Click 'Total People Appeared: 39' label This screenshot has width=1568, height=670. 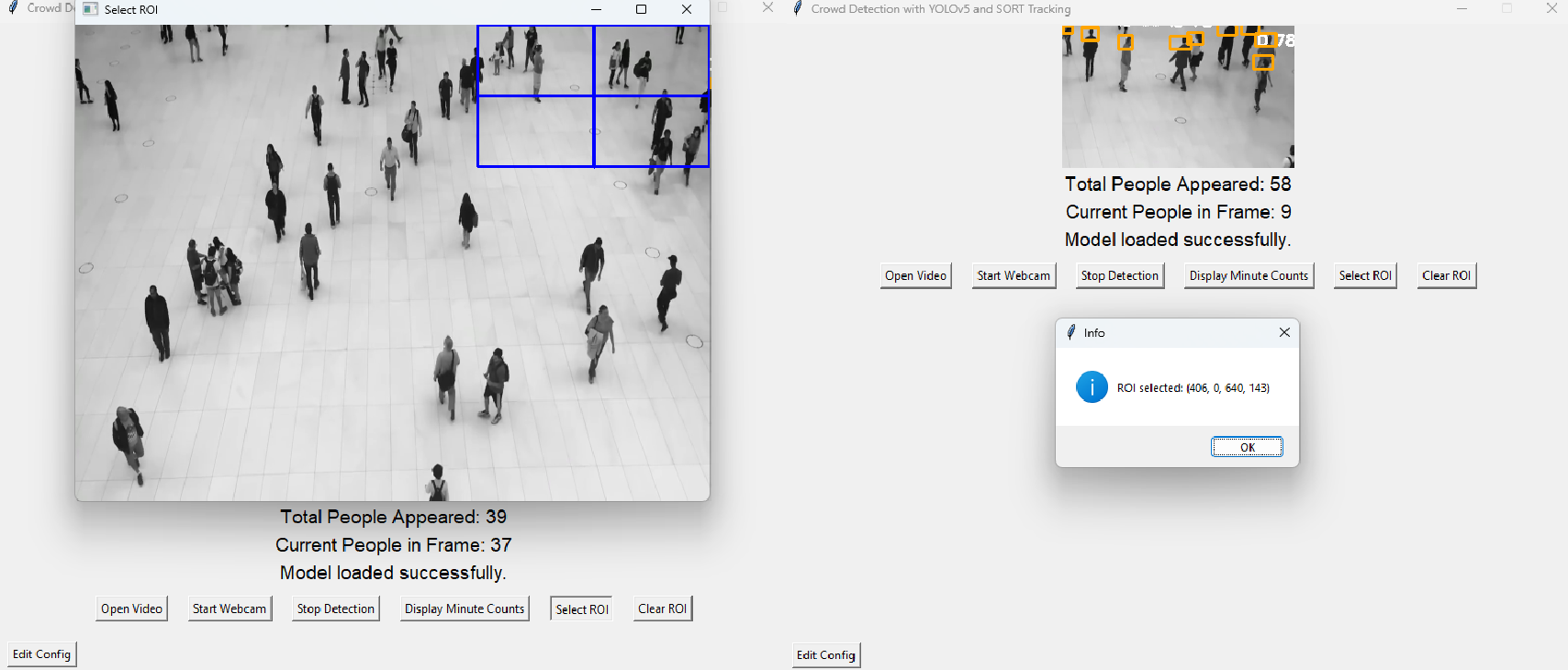394,517
